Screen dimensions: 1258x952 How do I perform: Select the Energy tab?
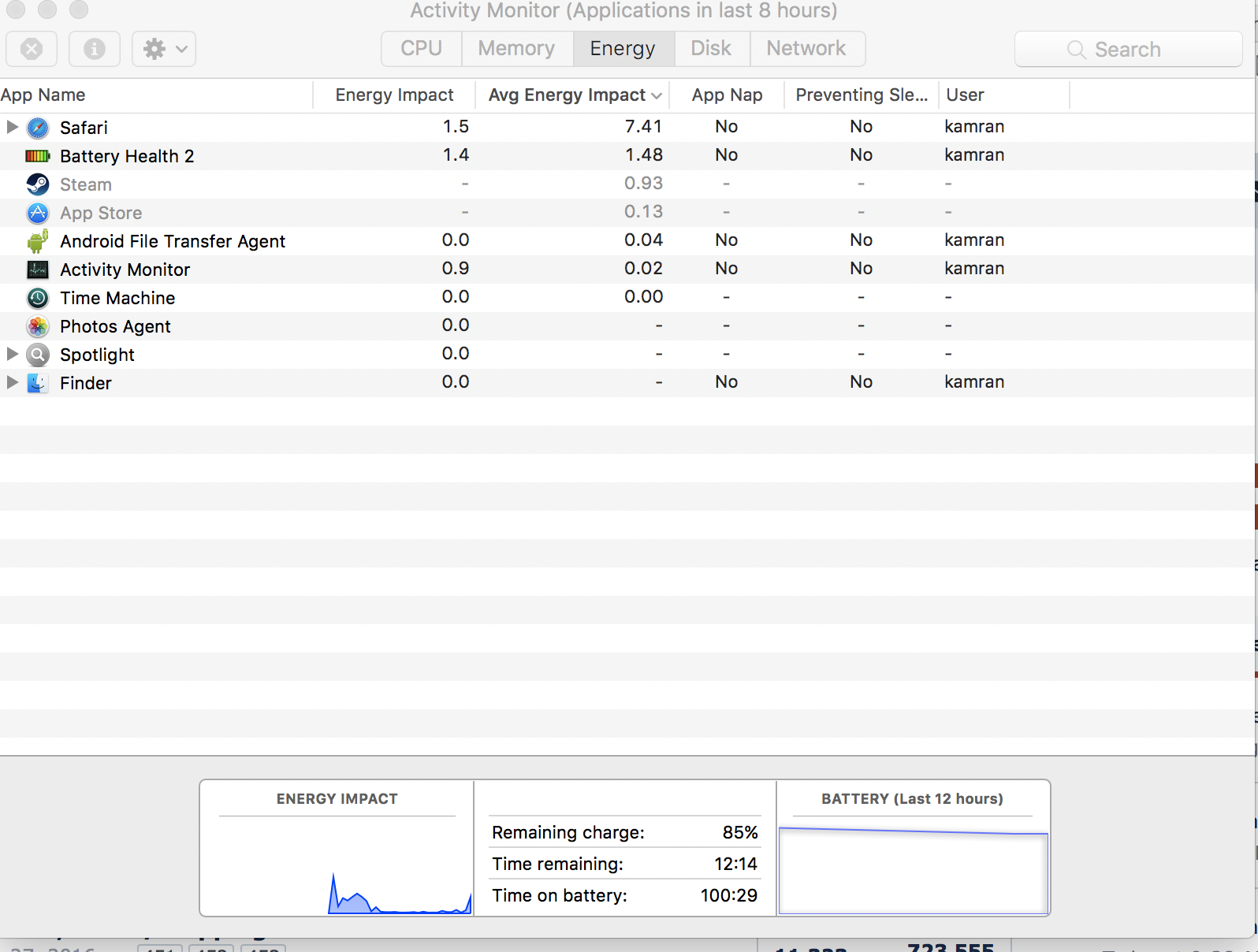pyautogui.click(x=623, y=49)
